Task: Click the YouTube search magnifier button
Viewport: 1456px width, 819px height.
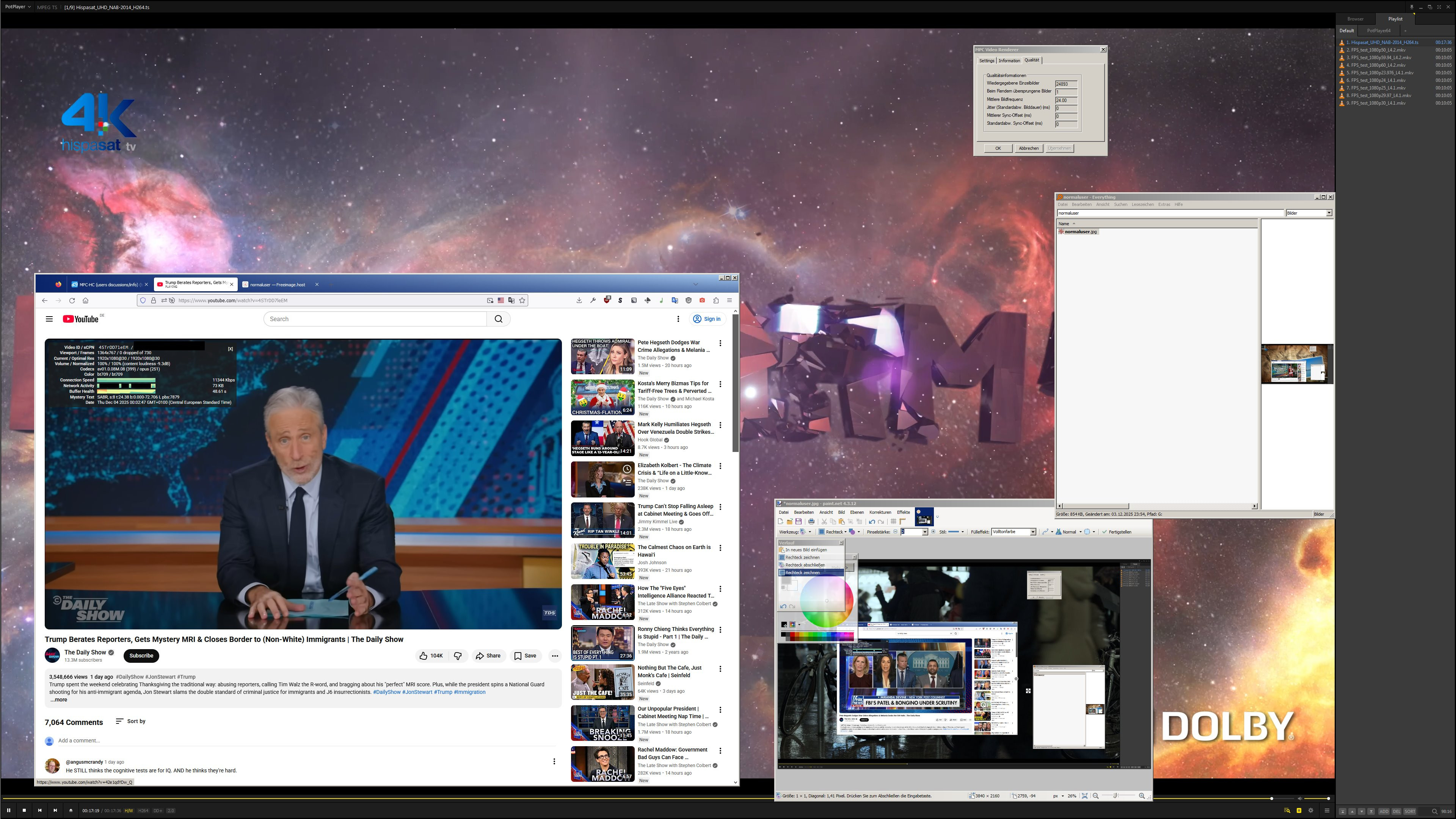Action: tap(498, 319)
